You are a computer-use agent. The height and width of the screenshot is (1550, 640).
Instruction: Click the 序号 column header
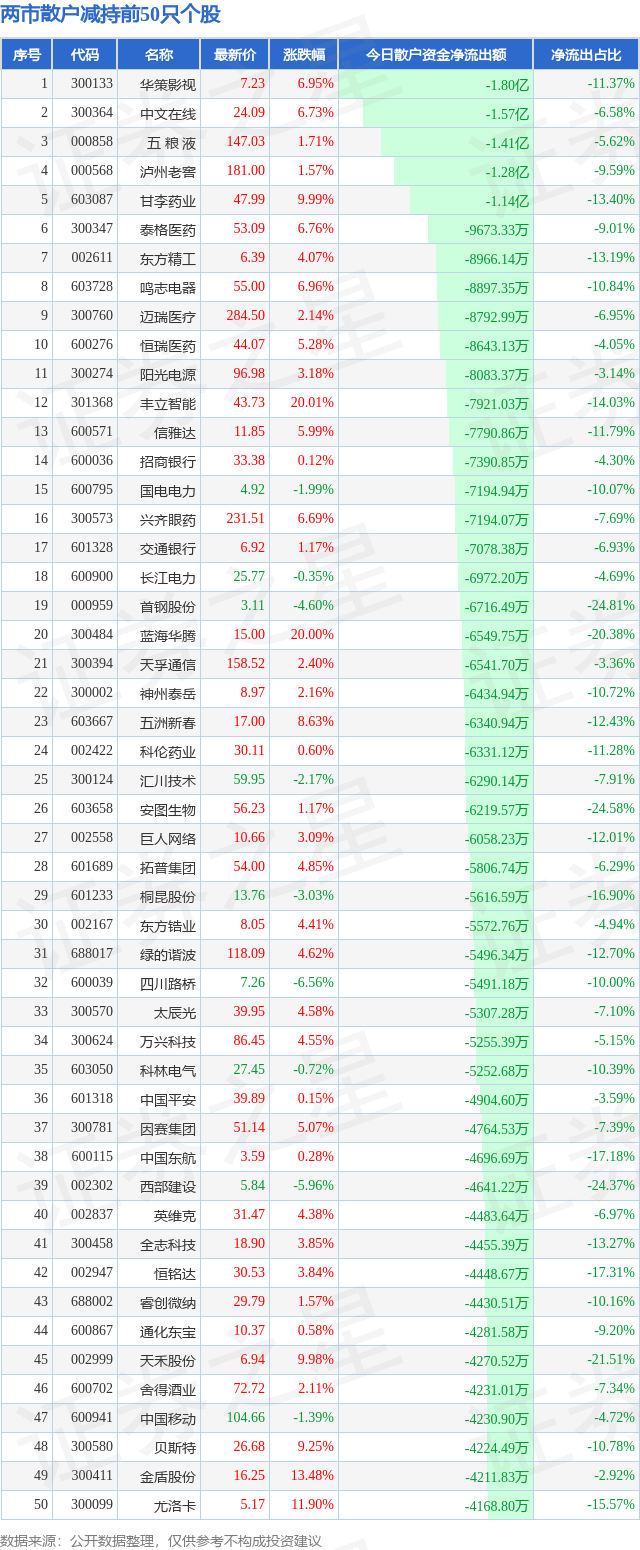coord(26,55)
